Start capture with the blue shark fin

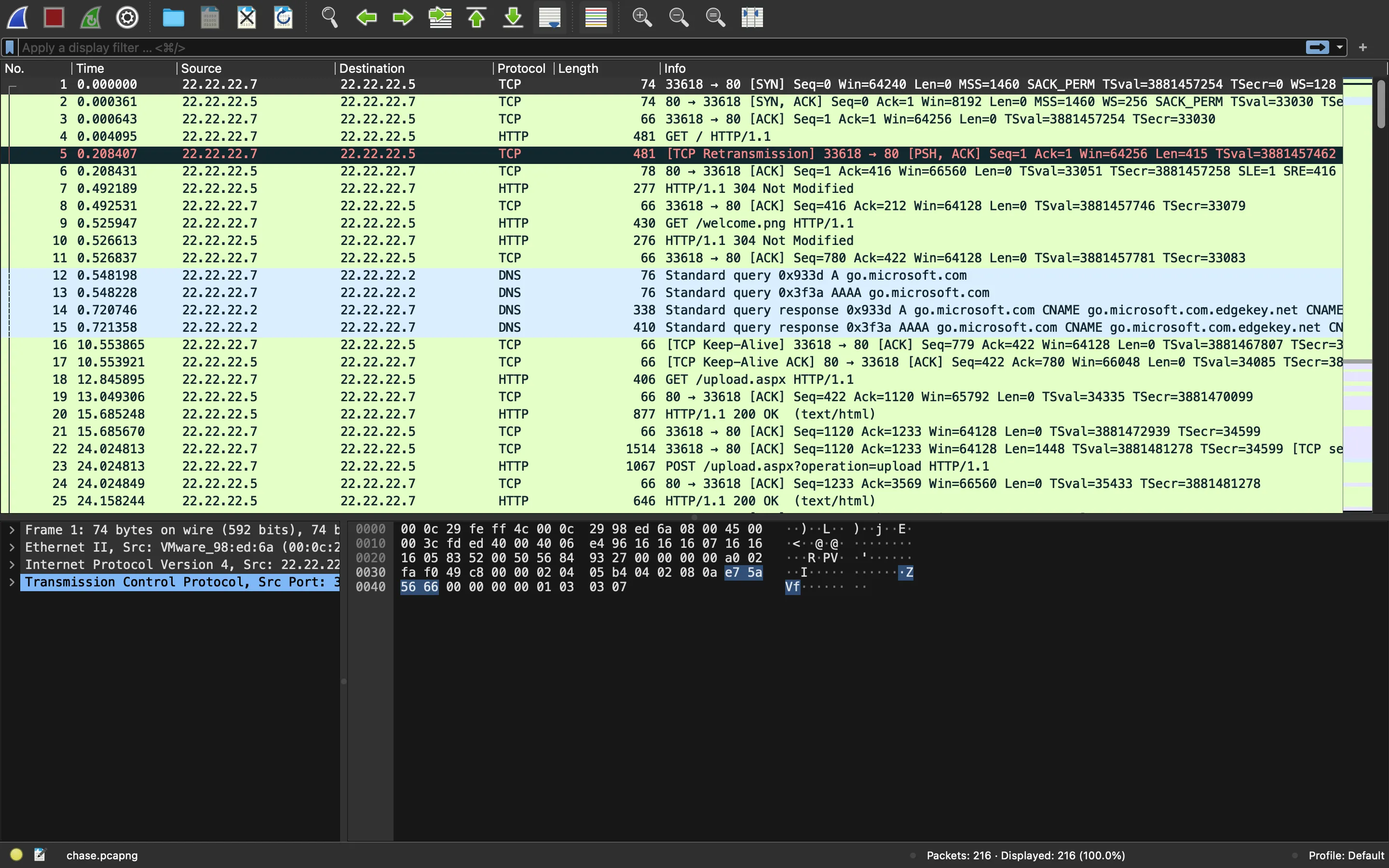click(x=17, y=17)
